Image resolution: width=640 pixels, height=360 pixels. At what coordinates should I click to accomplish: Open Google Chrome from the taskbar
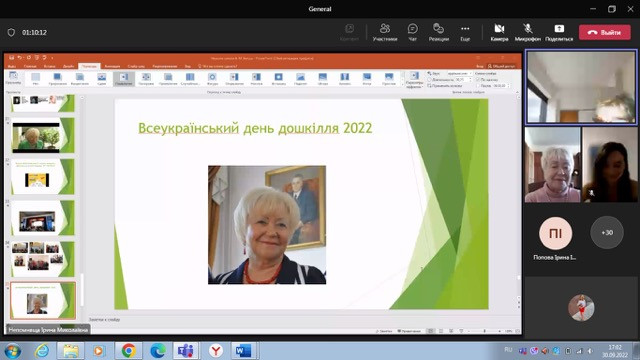tap(129, 351)
